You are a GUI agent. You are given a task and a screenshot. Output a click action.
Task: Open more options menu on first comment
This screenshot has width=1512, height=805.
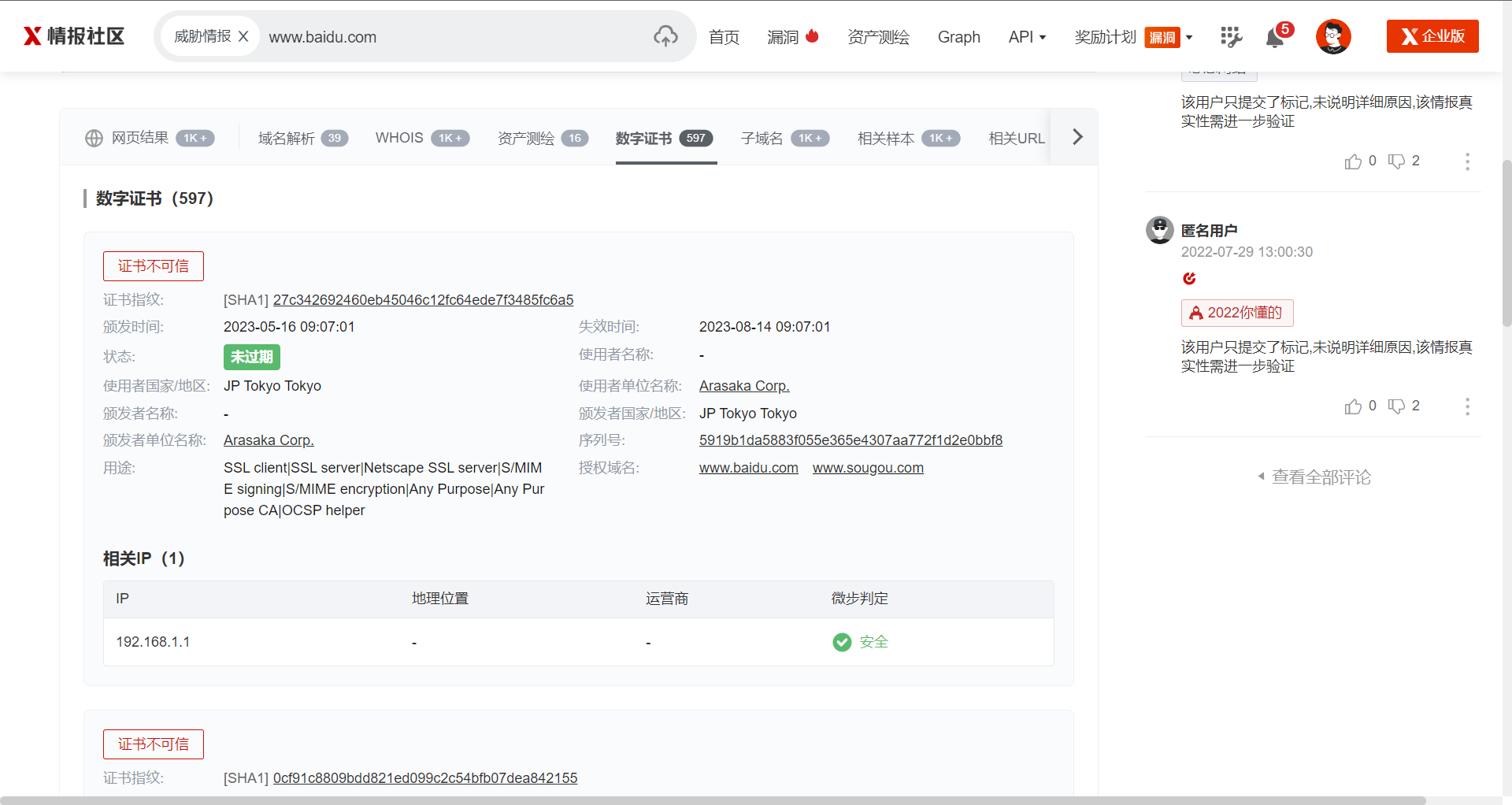pyautogui.click(x=1466, y=161)
